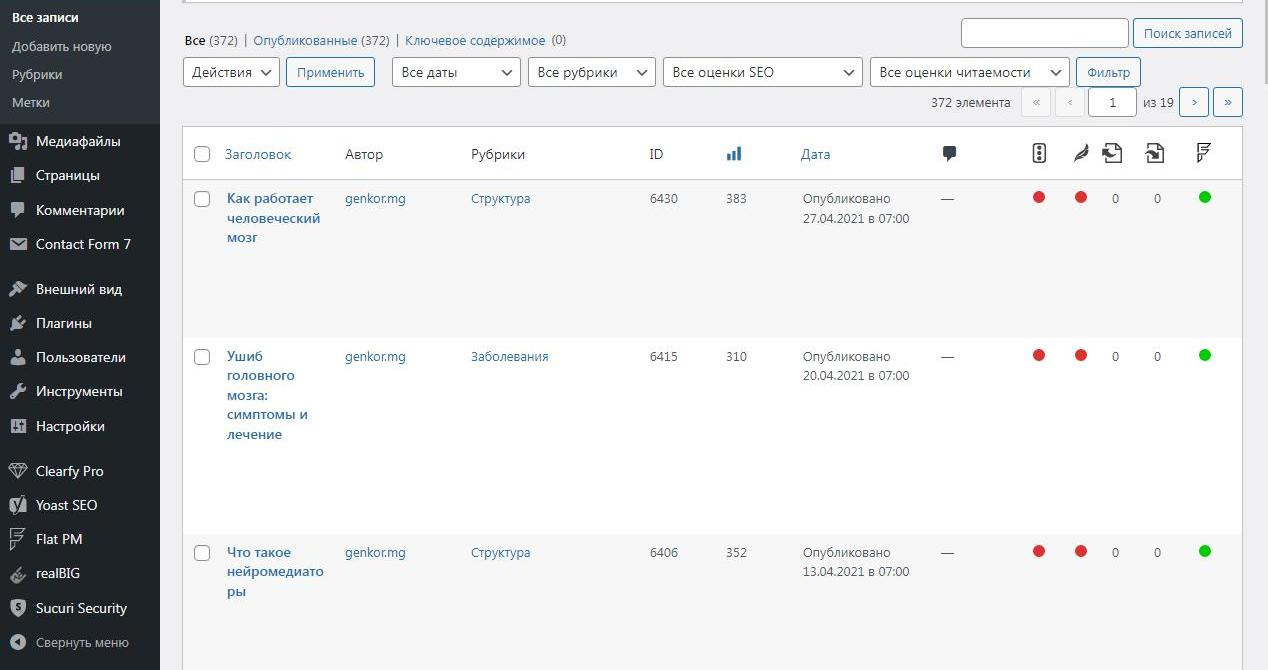
Task: Click incoming internal links column icon
Action: click(1155, 153)
